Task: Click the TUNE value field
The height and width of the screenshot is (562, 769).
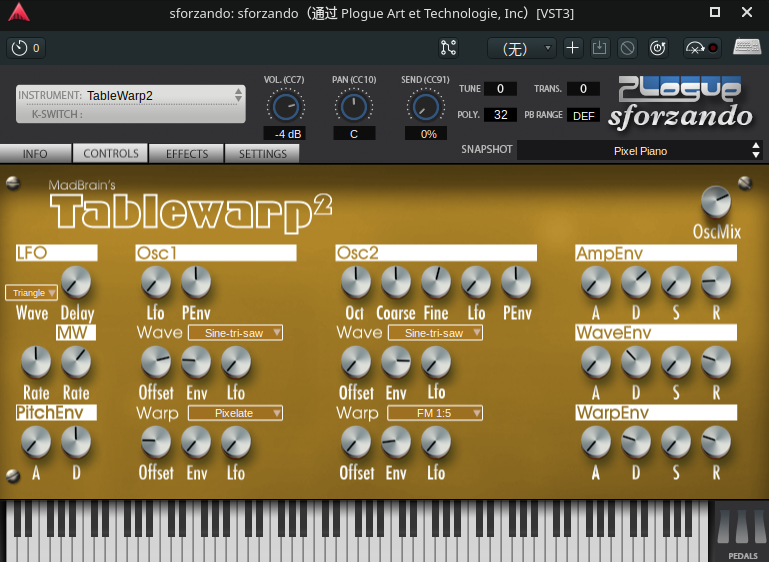Action: [500, 89]
